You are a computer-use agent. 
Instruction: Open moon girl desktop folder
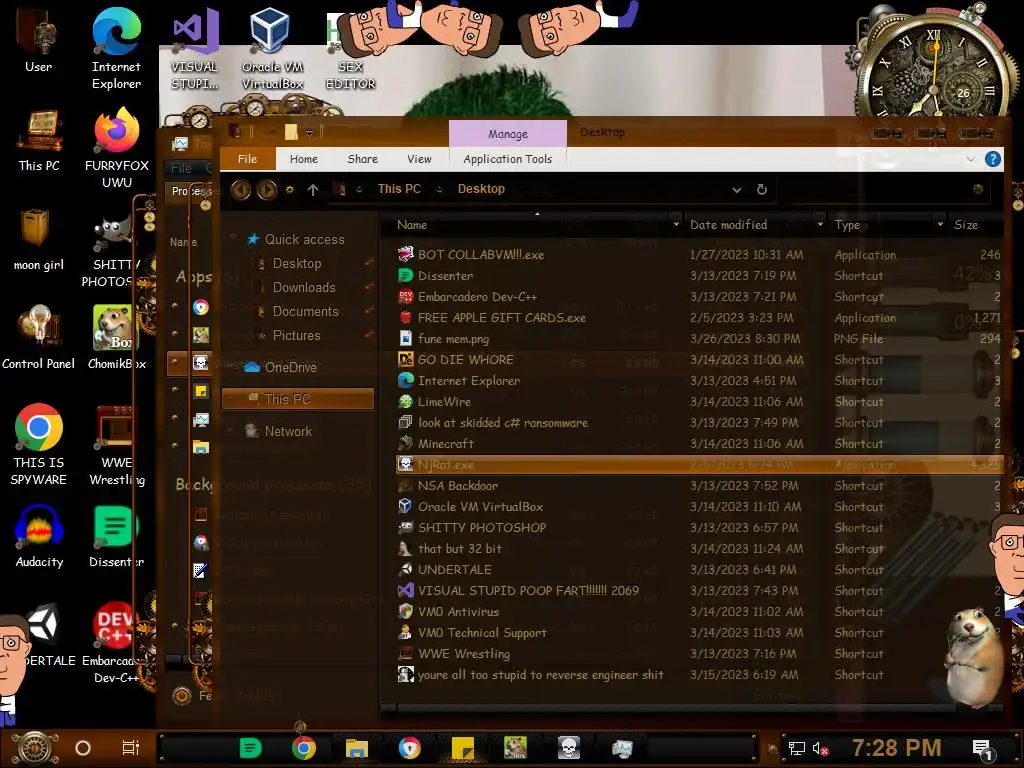pyautogui.click(x=39, y=239)
